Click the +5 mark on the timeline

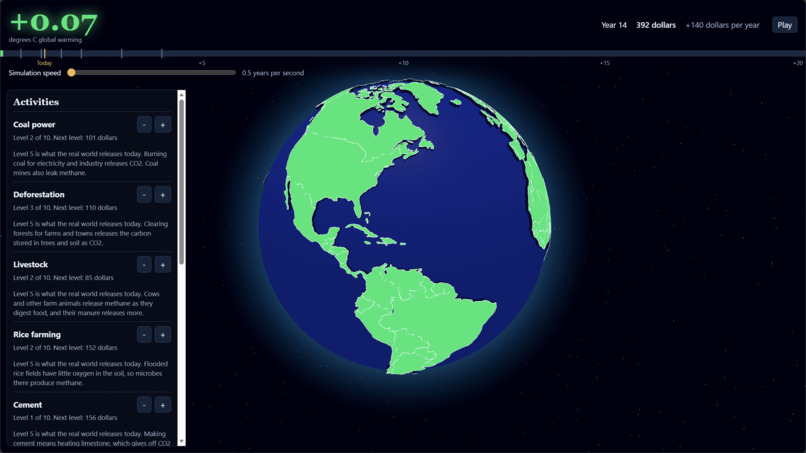pyautogui.click(x=202, y=63)
